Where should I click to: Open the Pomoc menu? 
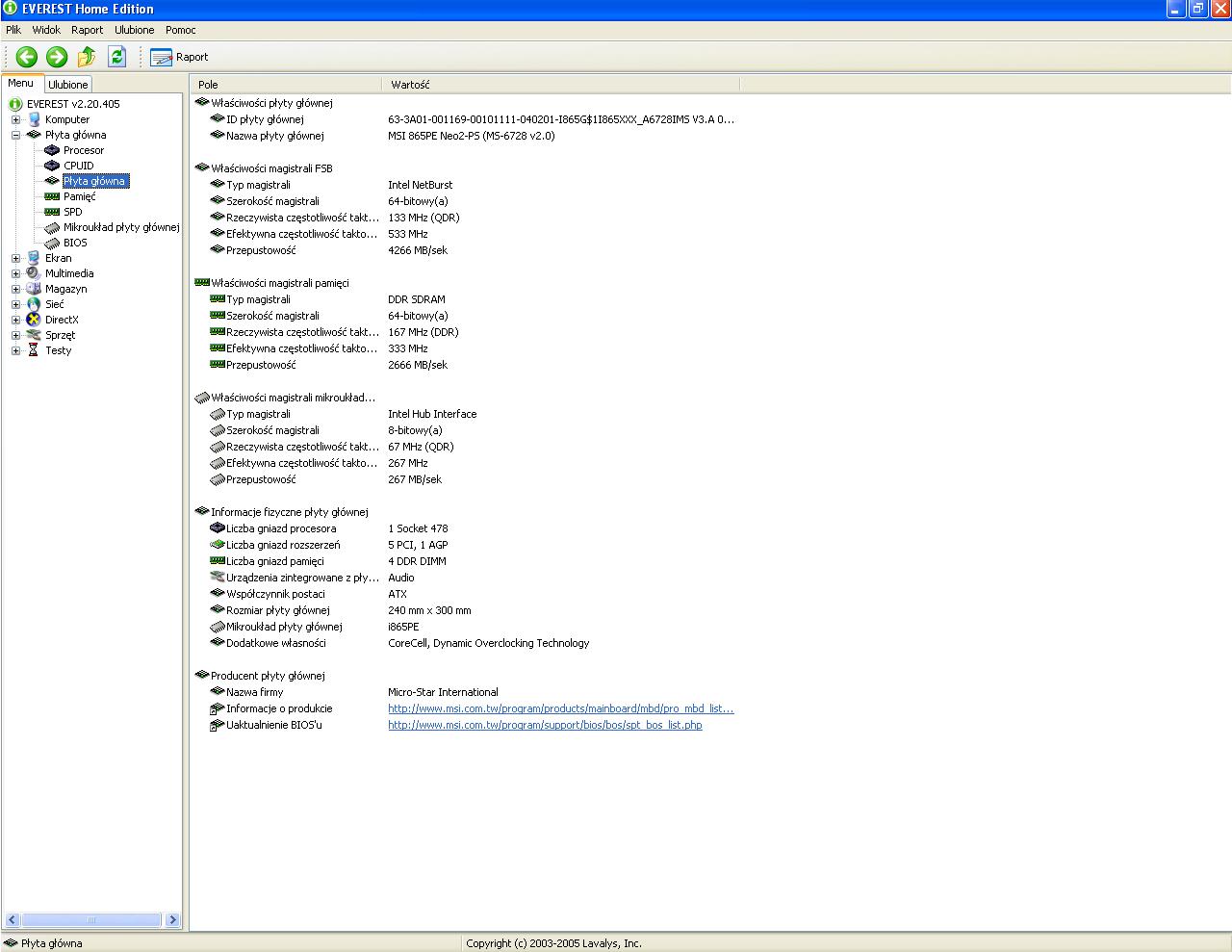181,30
